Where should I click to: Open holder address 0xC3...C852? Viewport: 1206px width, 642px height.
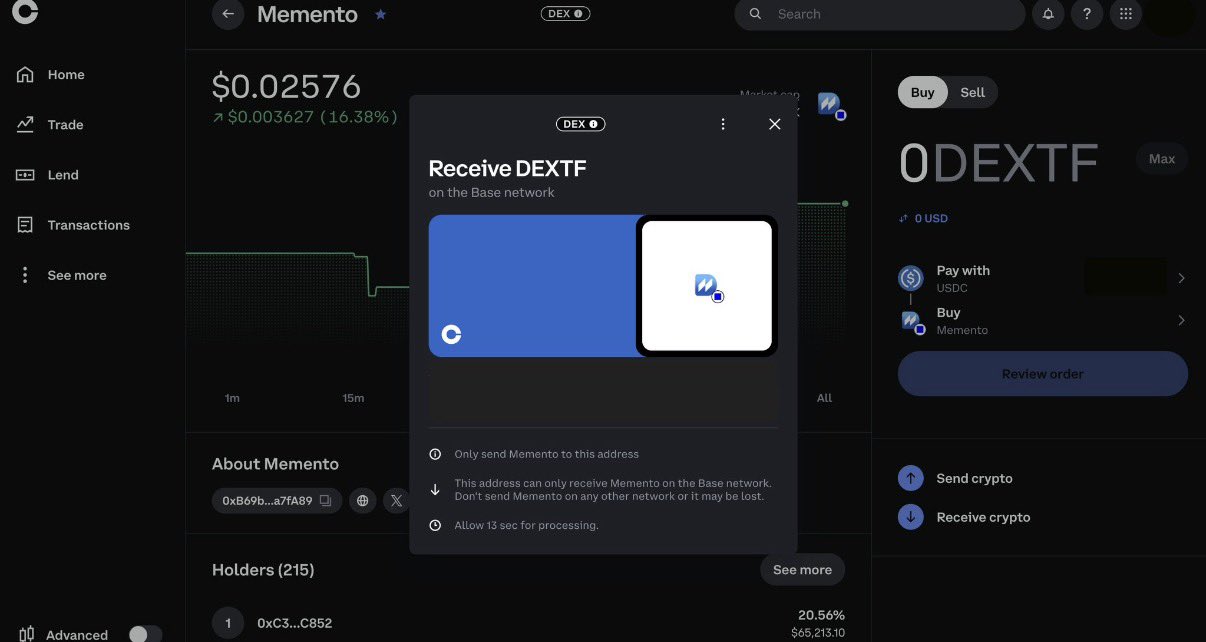click(294, 623)
